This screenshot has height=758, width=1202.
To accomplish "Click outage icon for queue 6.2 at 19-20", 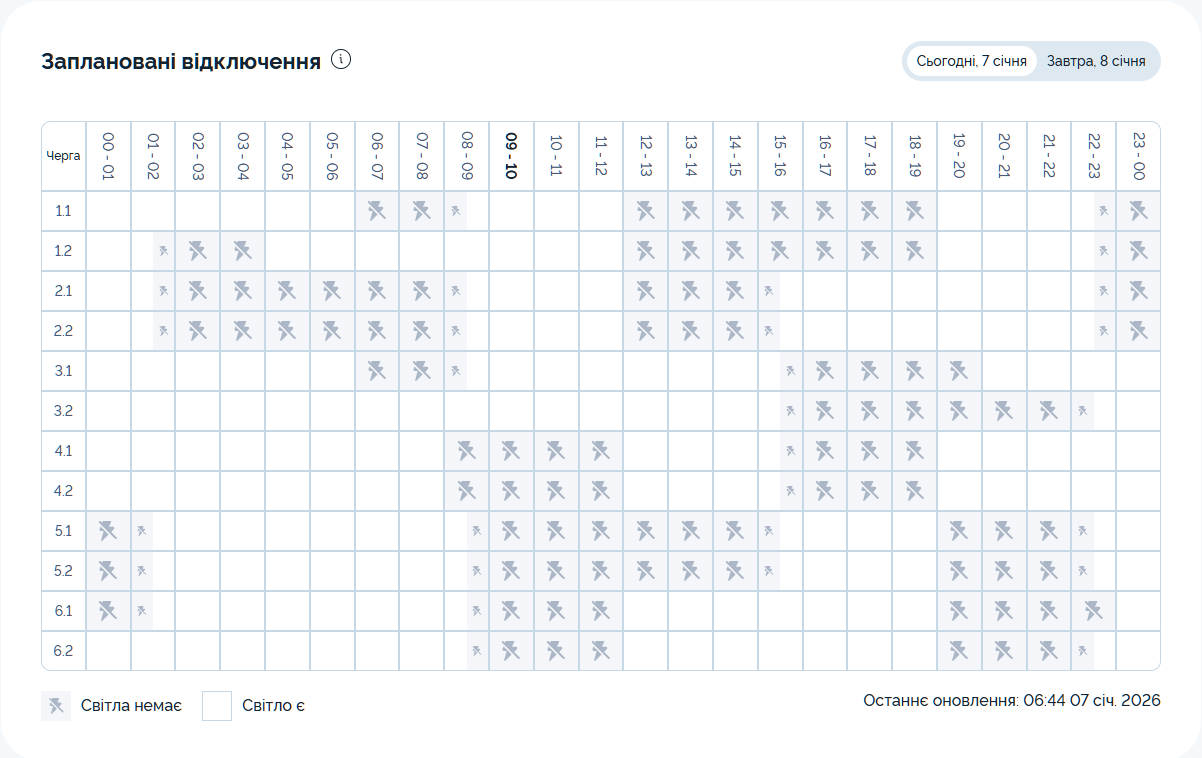I will point(959,651).
